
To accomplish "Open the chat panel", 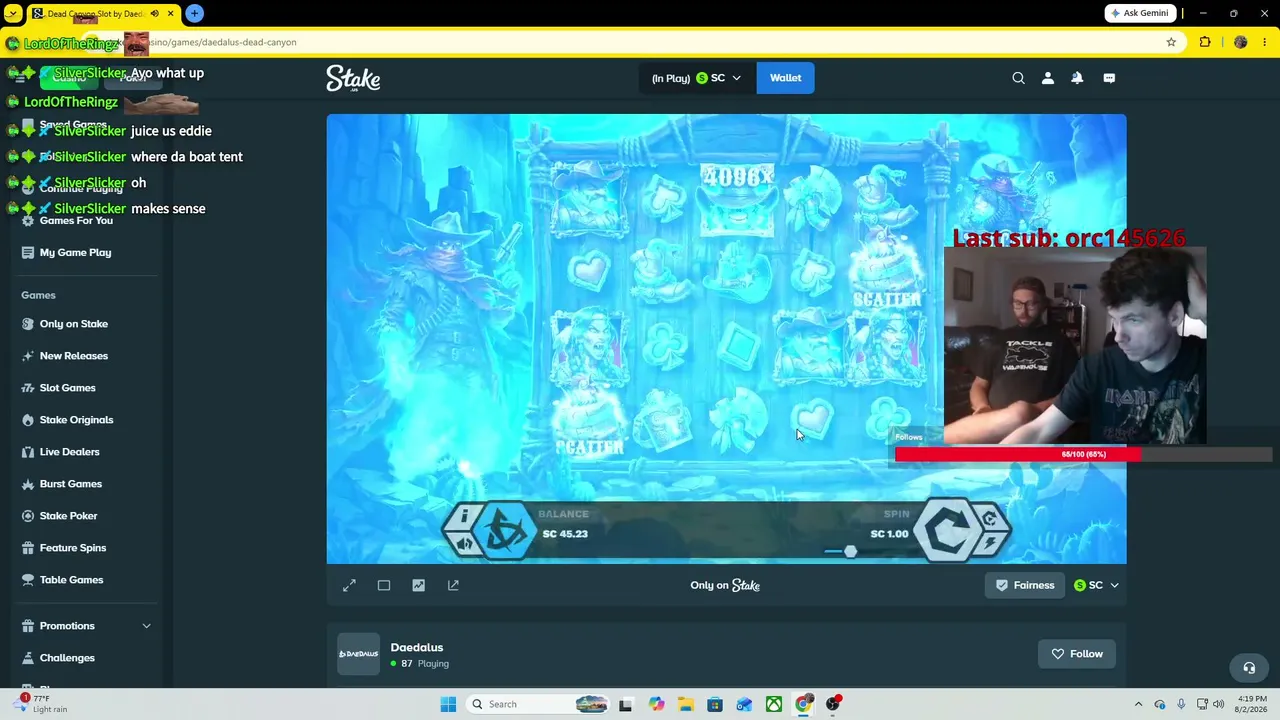I will tap(1109, 78).
